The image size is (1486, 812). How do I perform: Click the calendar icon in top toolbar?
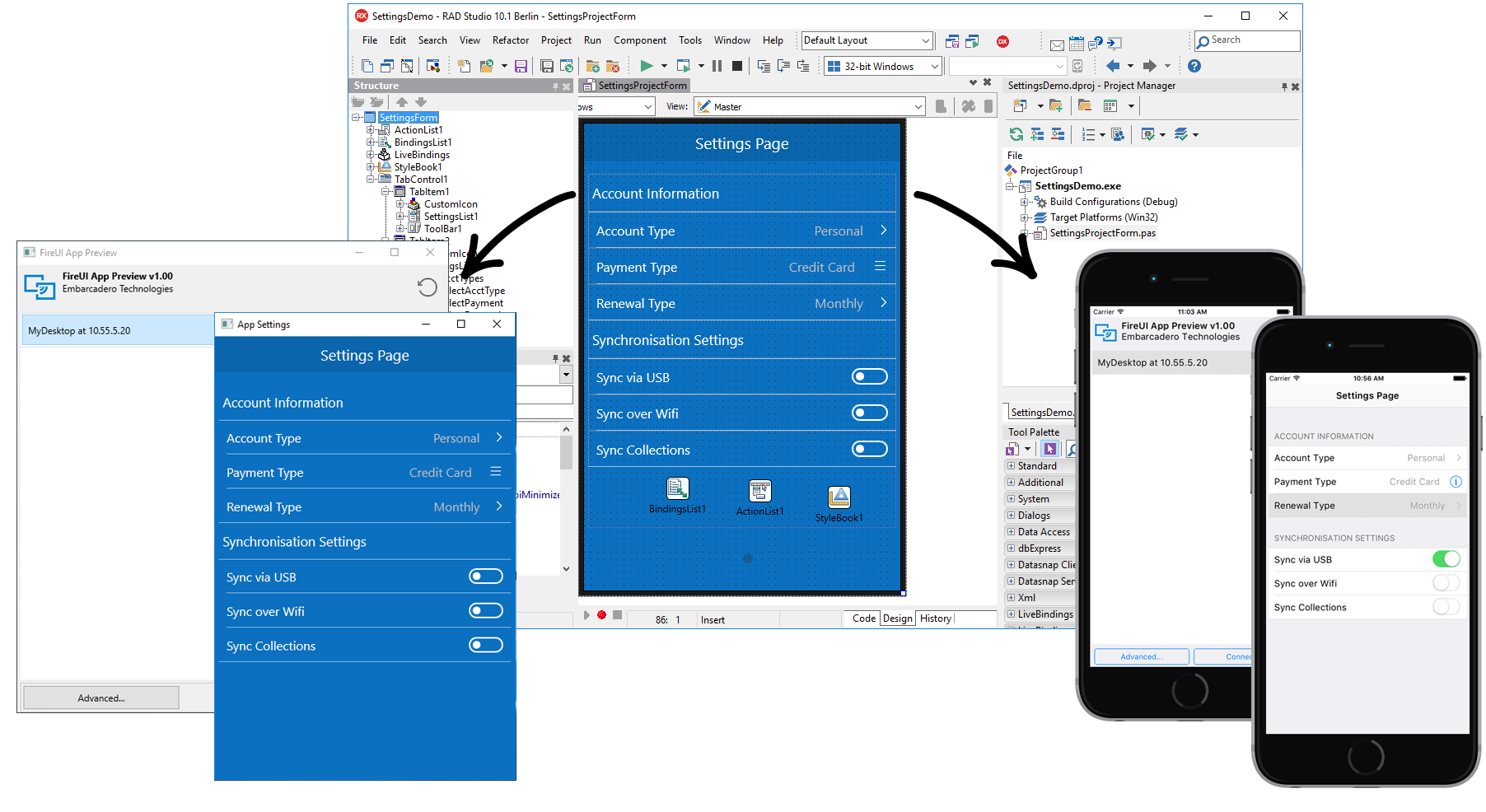click(x=1076, y=44)
